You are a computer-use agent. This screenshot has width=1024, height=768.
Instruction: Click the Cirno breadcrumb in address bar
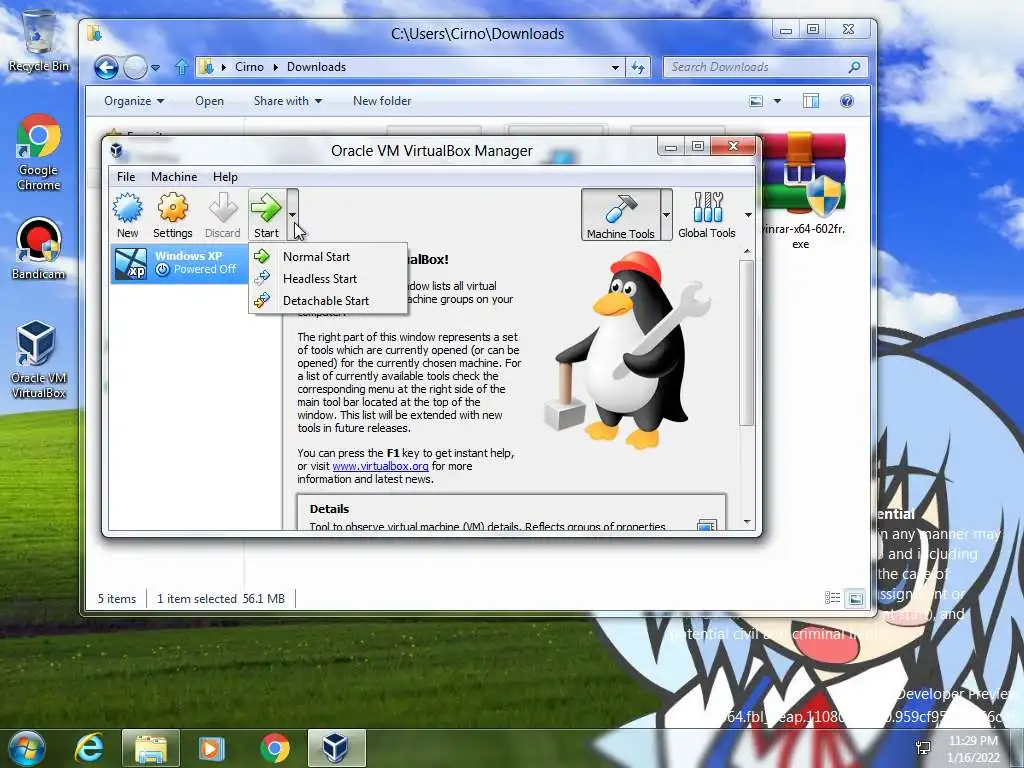tap(249, 67)
